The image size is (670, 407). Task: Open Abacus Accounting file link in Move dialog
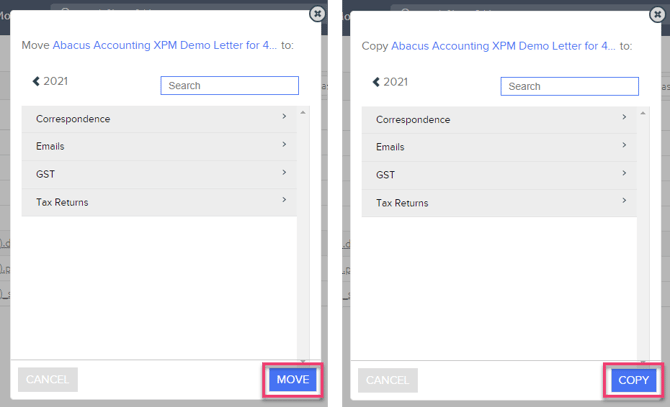tap(165, 45)
